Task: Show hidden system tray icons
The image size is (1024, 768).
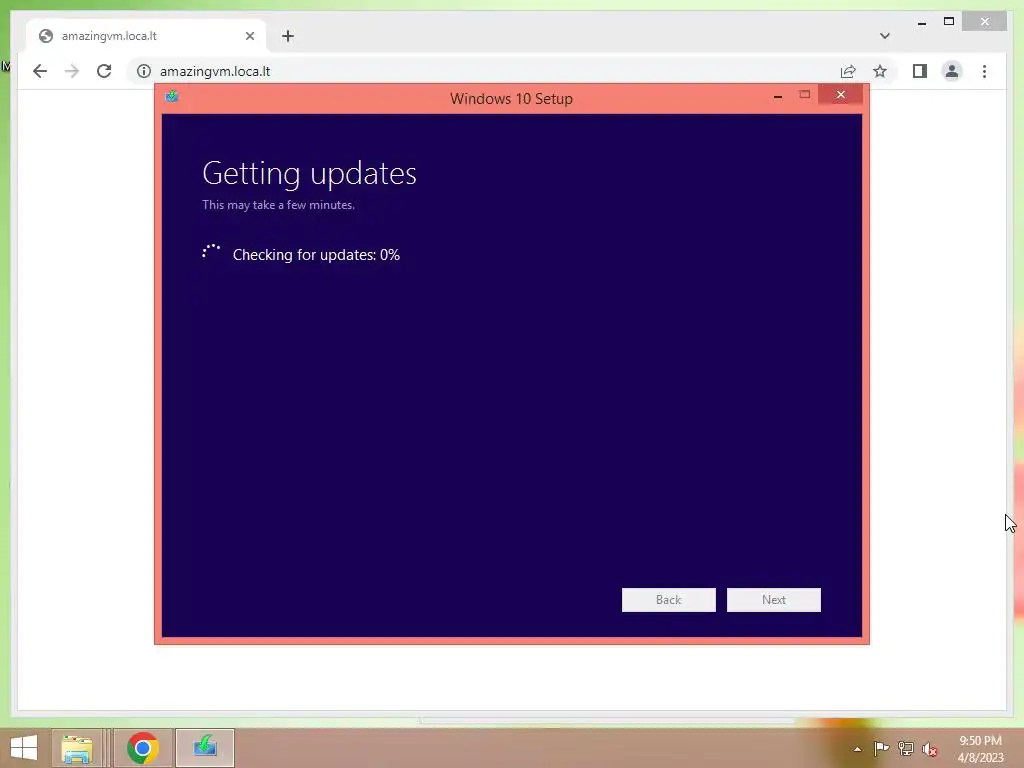Action: pos(857,749)
